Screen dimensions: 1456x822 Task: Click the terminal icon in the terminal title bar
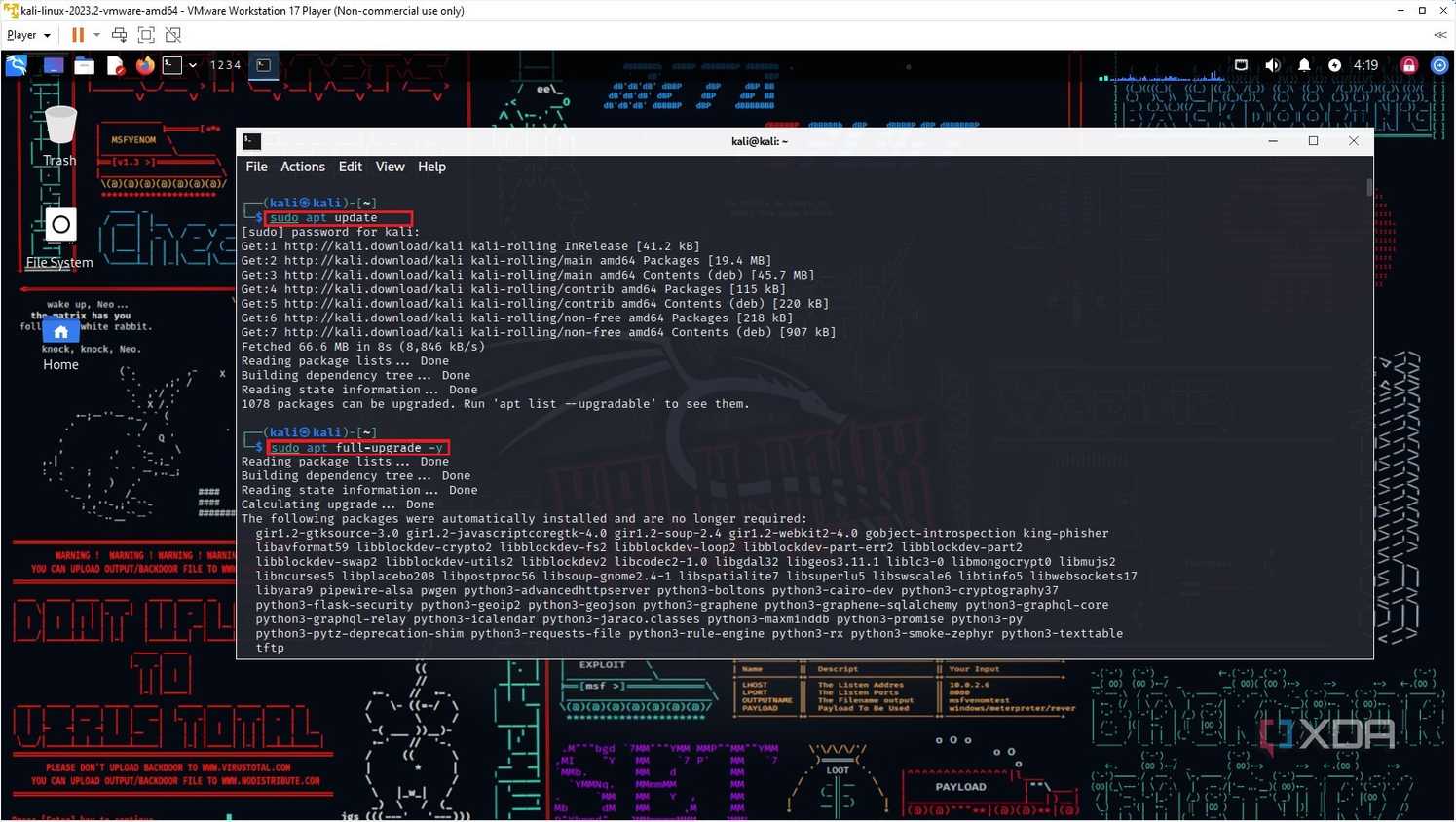point(251,141)
